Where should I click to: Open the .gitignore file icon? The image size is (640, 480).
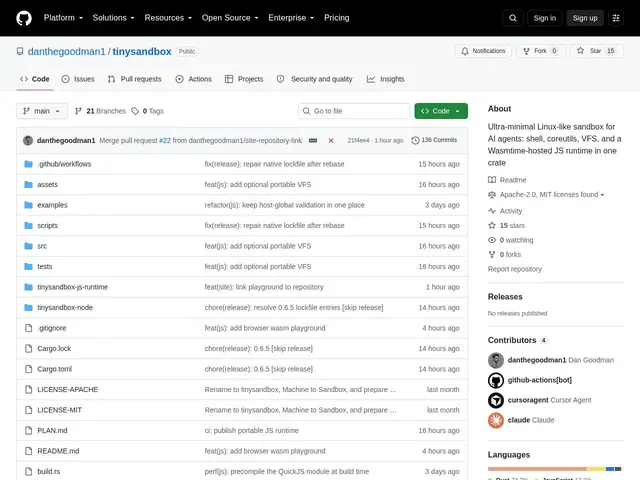click(28, 328)
